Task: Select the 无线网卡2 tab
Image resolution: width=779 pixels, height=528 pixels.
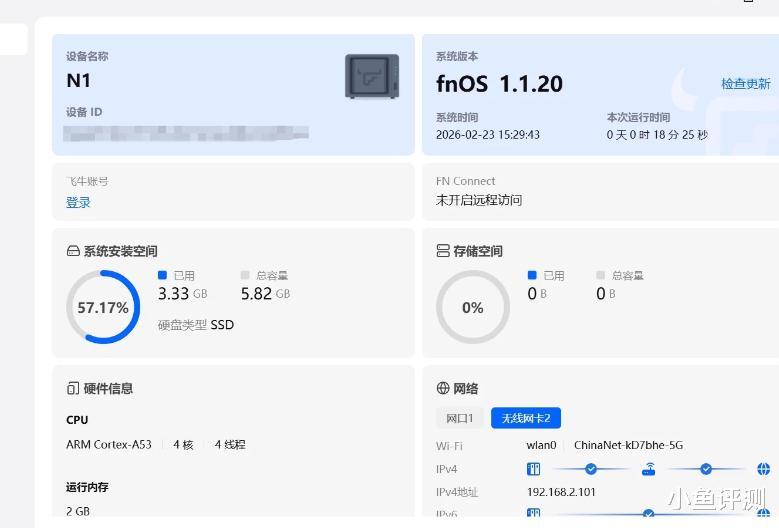Action: (526, 418)
